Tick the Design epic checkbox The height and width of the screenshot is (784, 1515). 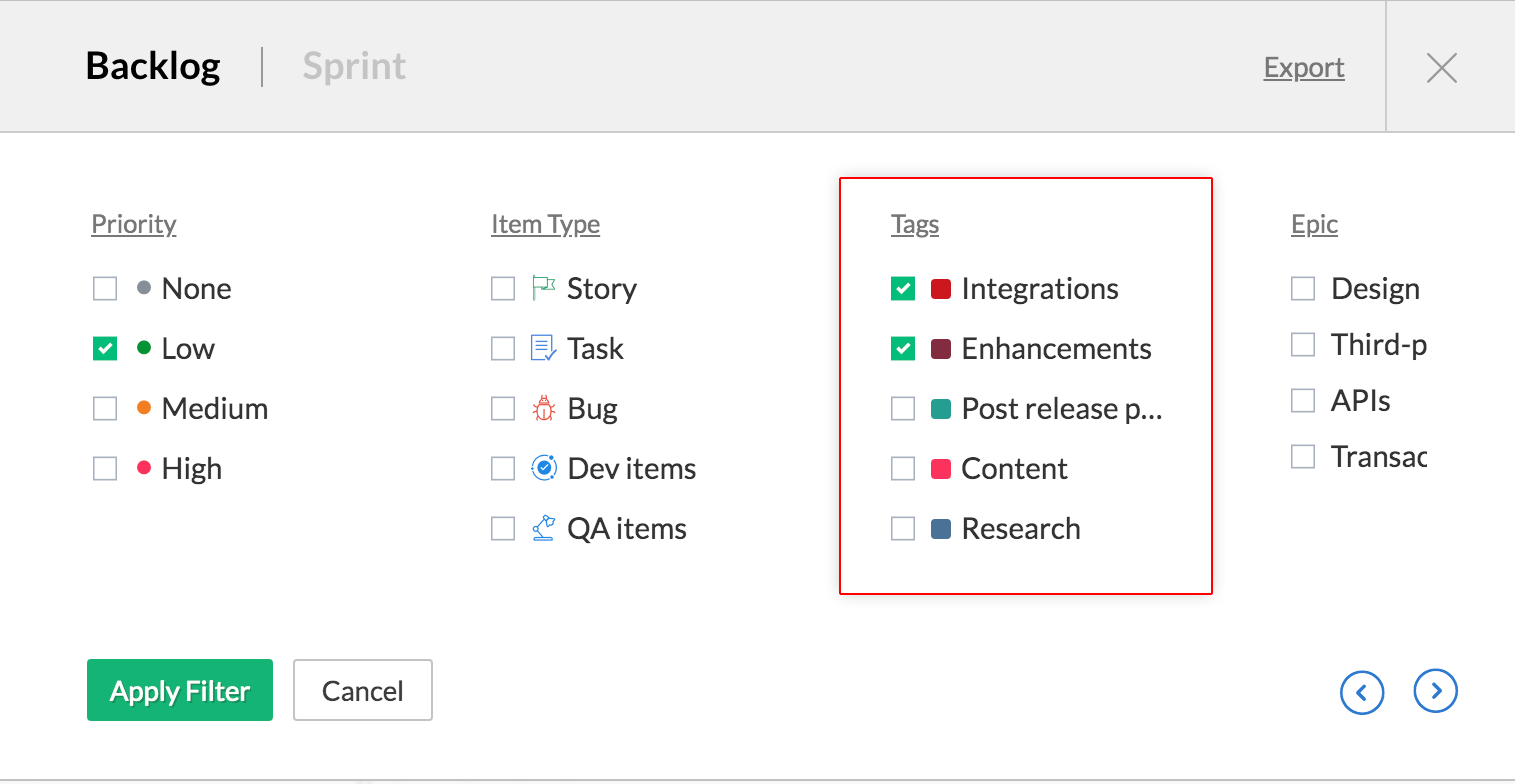[x=1303, y=289]
